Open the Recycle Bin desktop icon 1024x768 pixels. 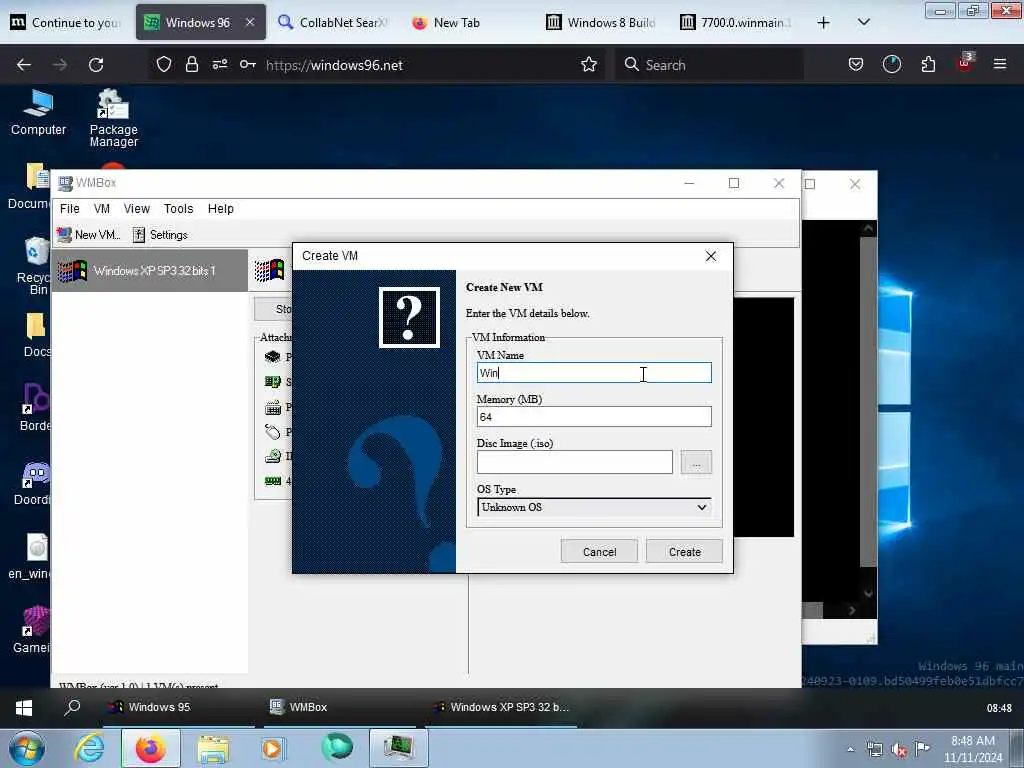tap(33, 266)
